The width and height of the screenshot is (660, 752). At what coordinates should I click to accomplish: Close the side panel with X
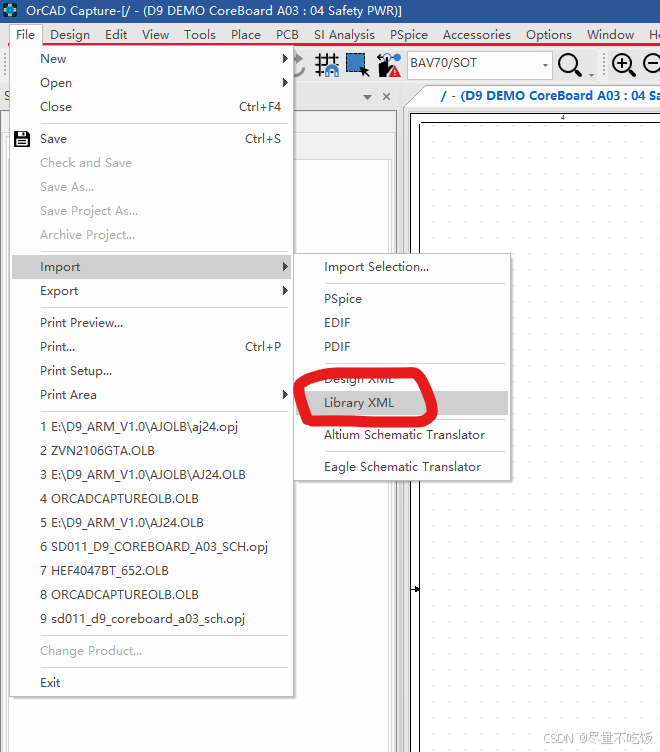[386, 96]
